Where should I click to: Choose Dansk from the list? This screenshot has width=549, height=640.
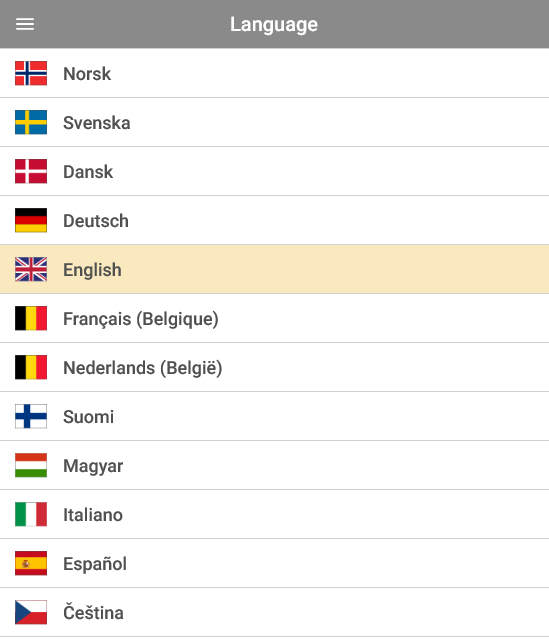[x=274, y=171]
